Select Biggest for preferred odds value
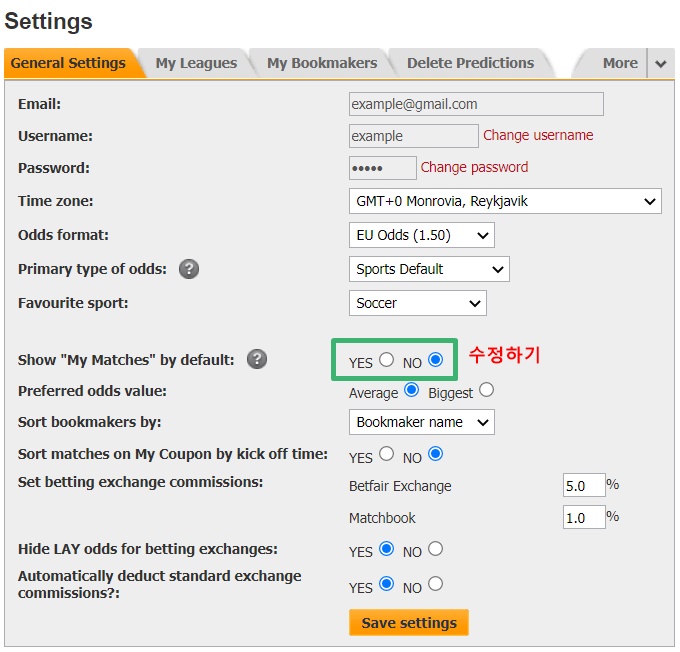 (x=486, y=390)
